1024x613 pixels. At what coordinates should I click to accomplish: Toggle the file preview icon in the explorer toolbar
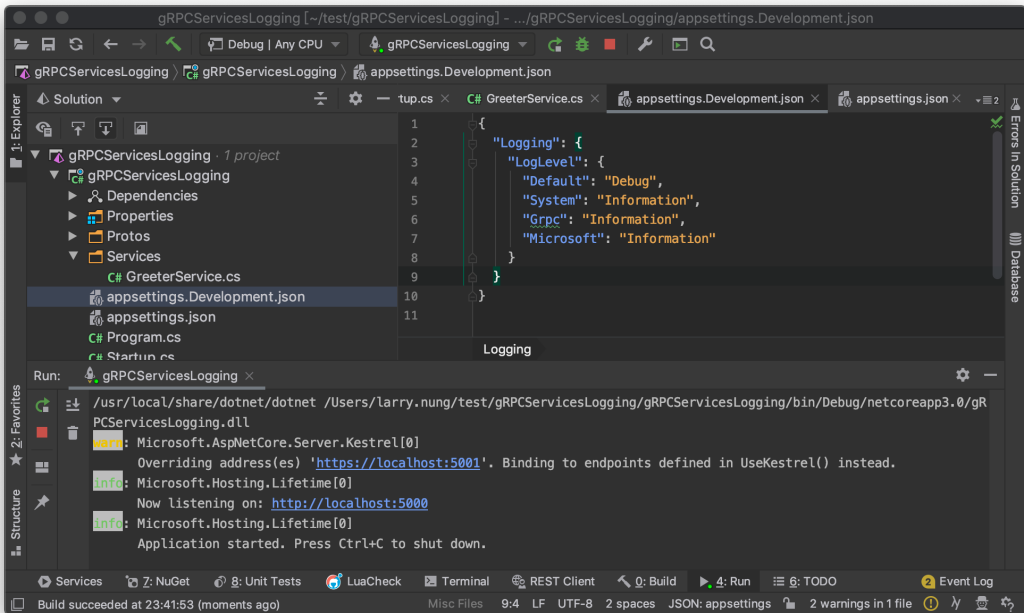(x=140, y=129)
